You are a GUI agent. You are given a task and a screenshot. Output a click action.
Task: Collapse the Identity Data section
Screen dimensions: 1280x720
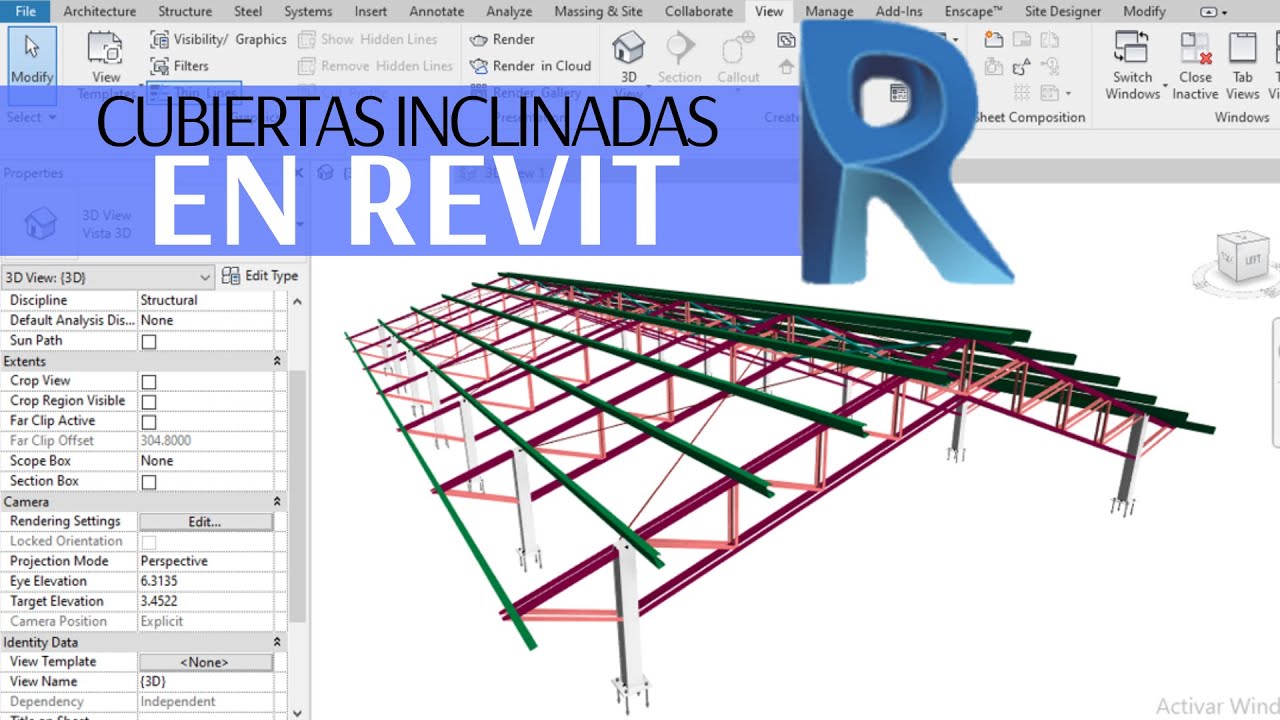[277, 642]
